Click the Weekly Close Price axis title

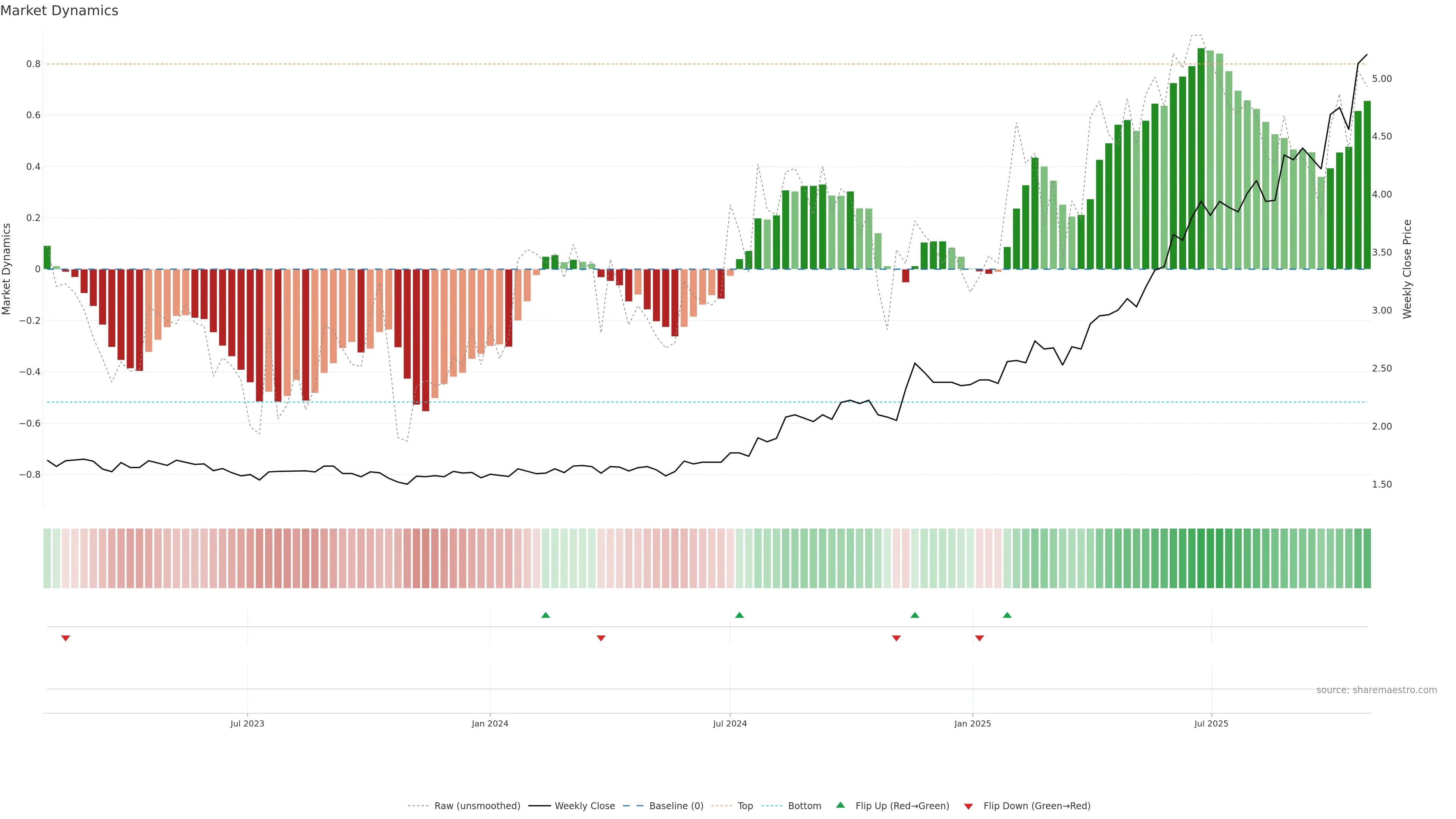coord(1407,269)
